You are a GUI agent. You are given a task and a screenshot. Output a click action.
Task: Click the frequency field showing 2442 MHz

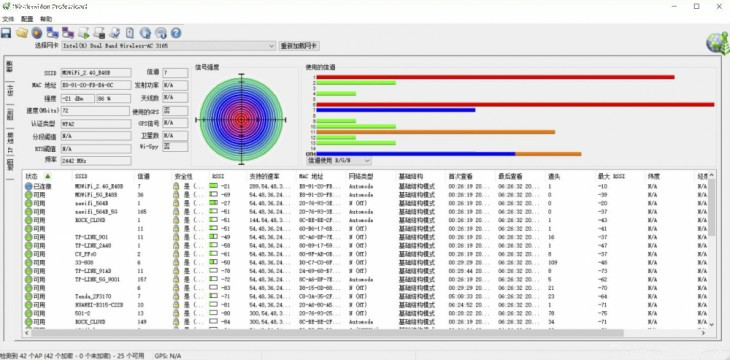[96, 161]
